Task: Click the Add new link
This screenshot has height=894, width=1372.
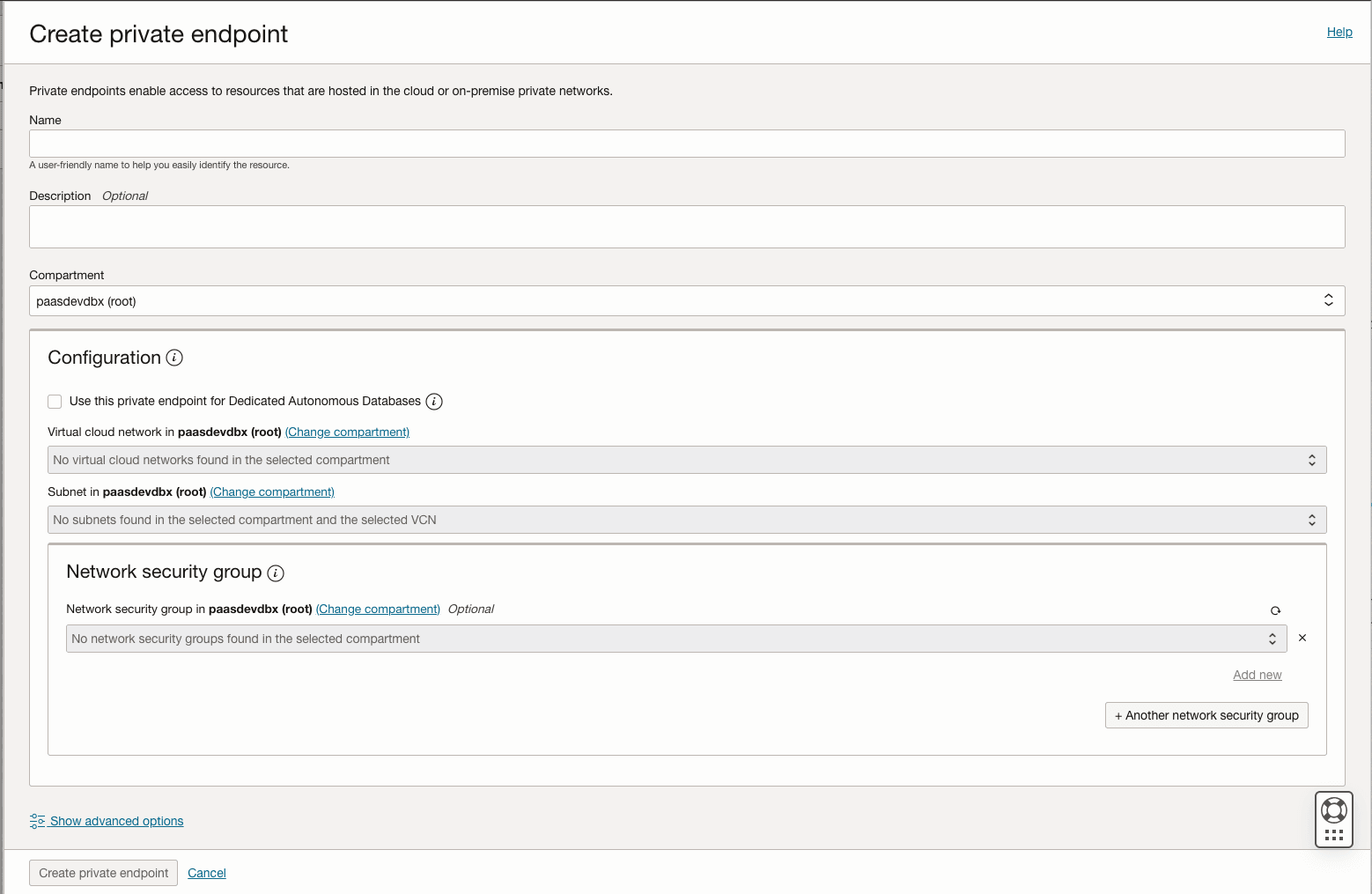Action: 1257,675
